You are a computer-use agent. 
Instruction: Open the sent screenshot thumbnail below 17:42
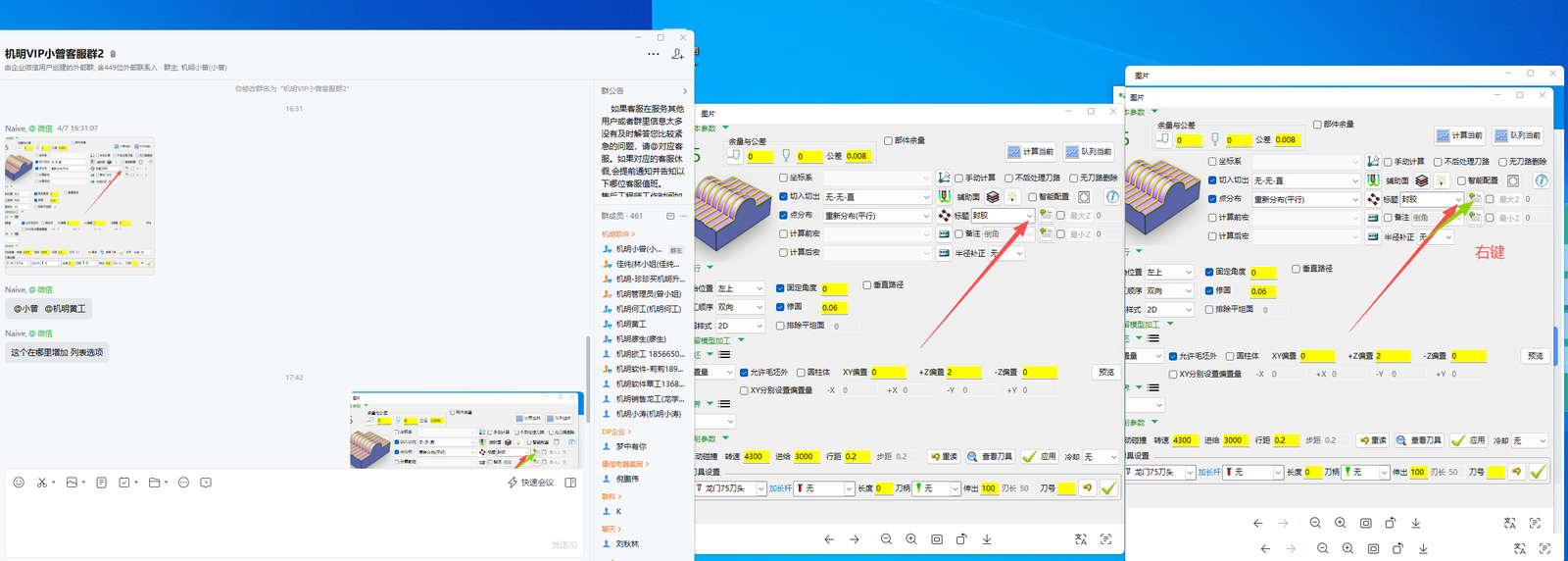pos(465,431)
